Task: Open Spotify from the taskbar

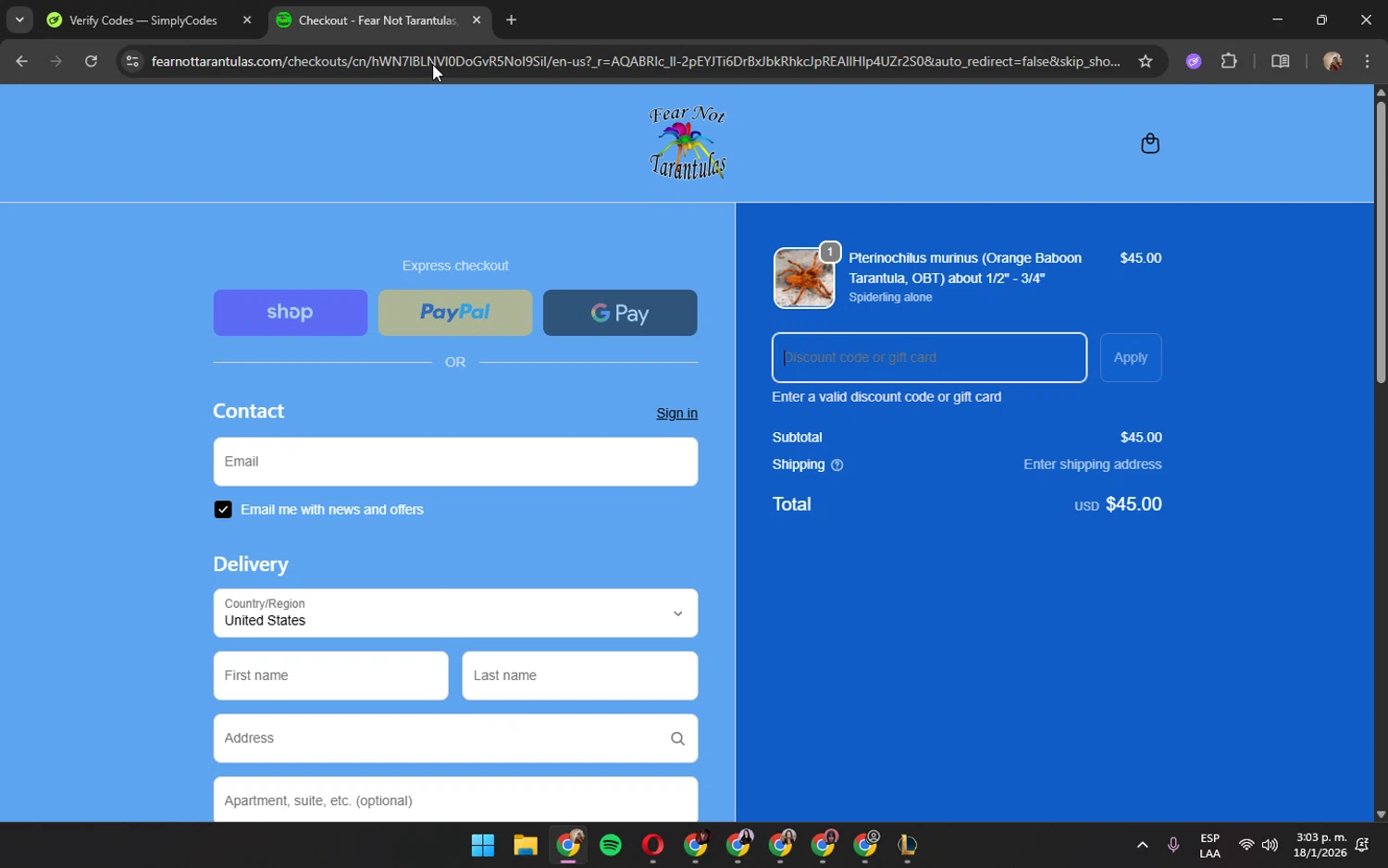Action: (x=611, y=845)
